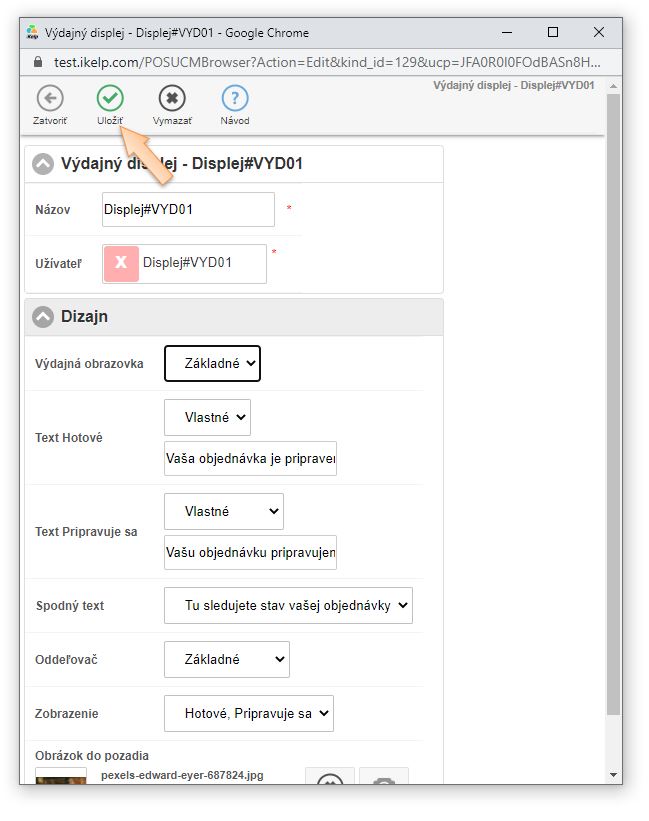Expand the Spodný text dropdown
Image resolution: width=649 pixels, height=821 pixels.
[x=288, y=605]
